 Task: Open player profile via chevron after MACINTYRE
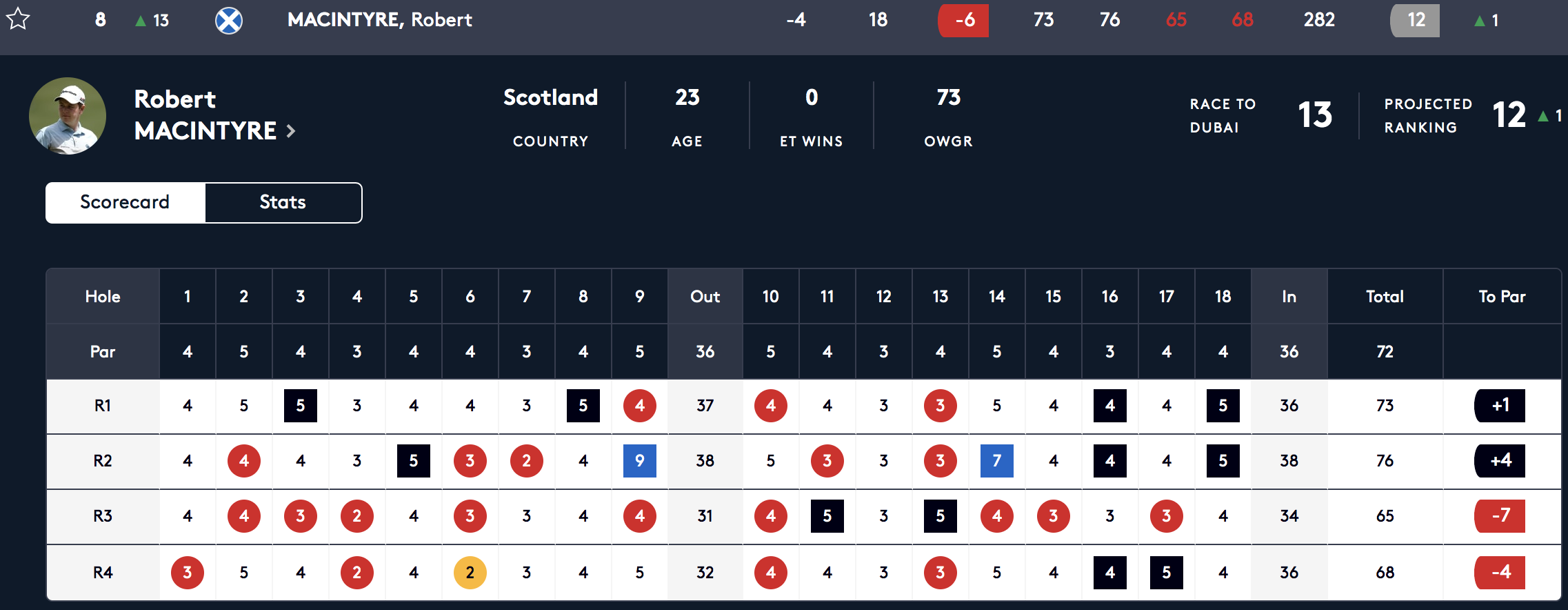291,130
